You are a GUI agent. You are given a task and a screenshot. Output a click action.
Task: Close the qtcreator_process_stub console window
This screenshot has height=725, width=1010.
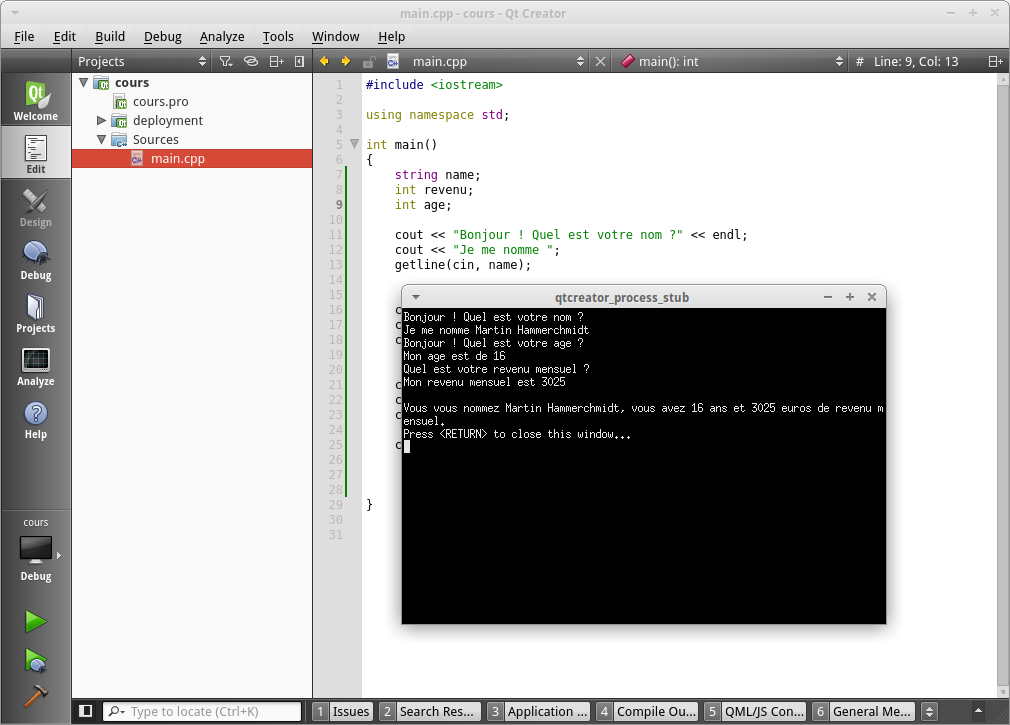(x=872, y=297)
